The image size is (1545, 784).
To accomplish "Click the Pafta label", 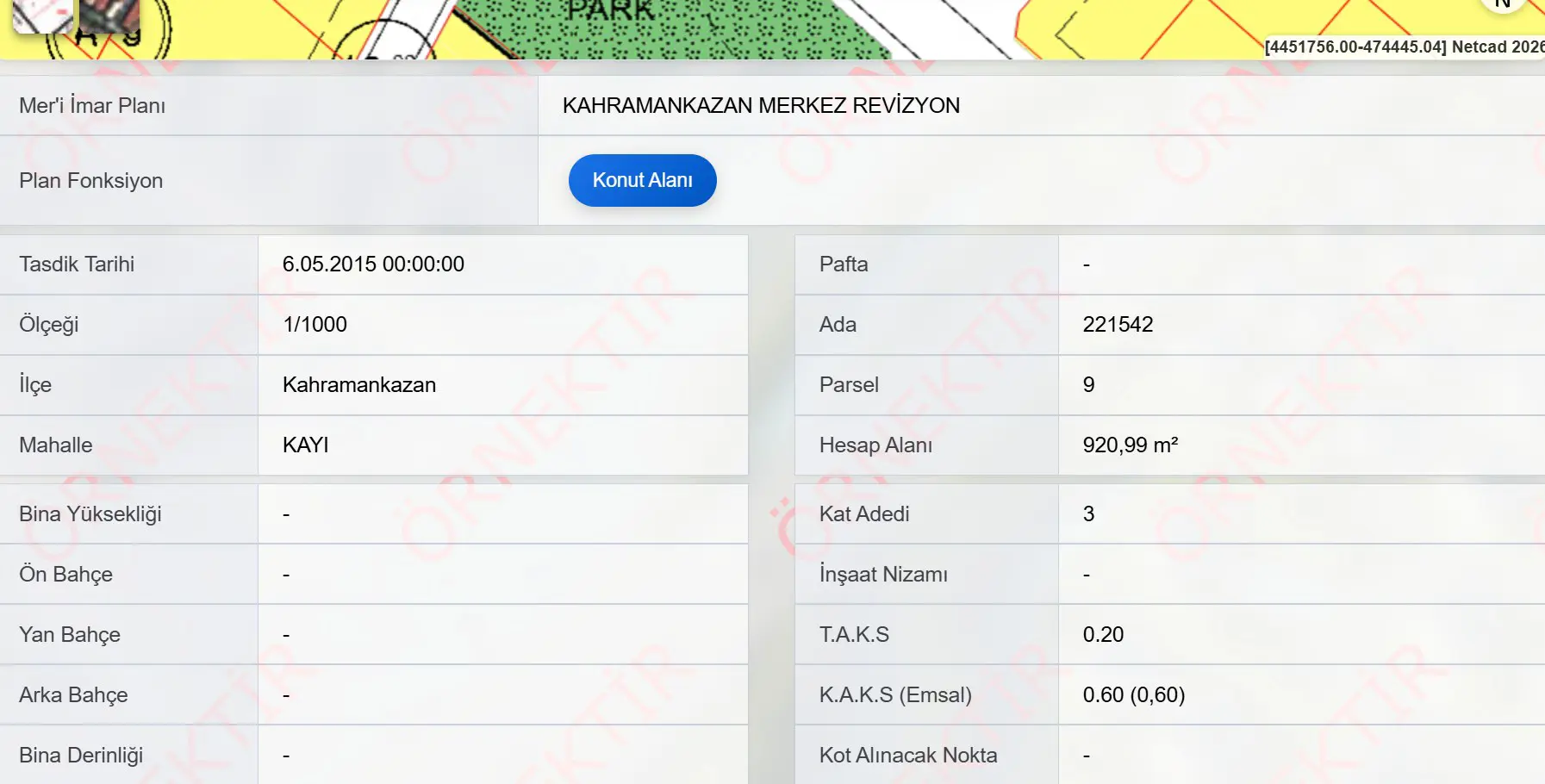I will [844, 264].
